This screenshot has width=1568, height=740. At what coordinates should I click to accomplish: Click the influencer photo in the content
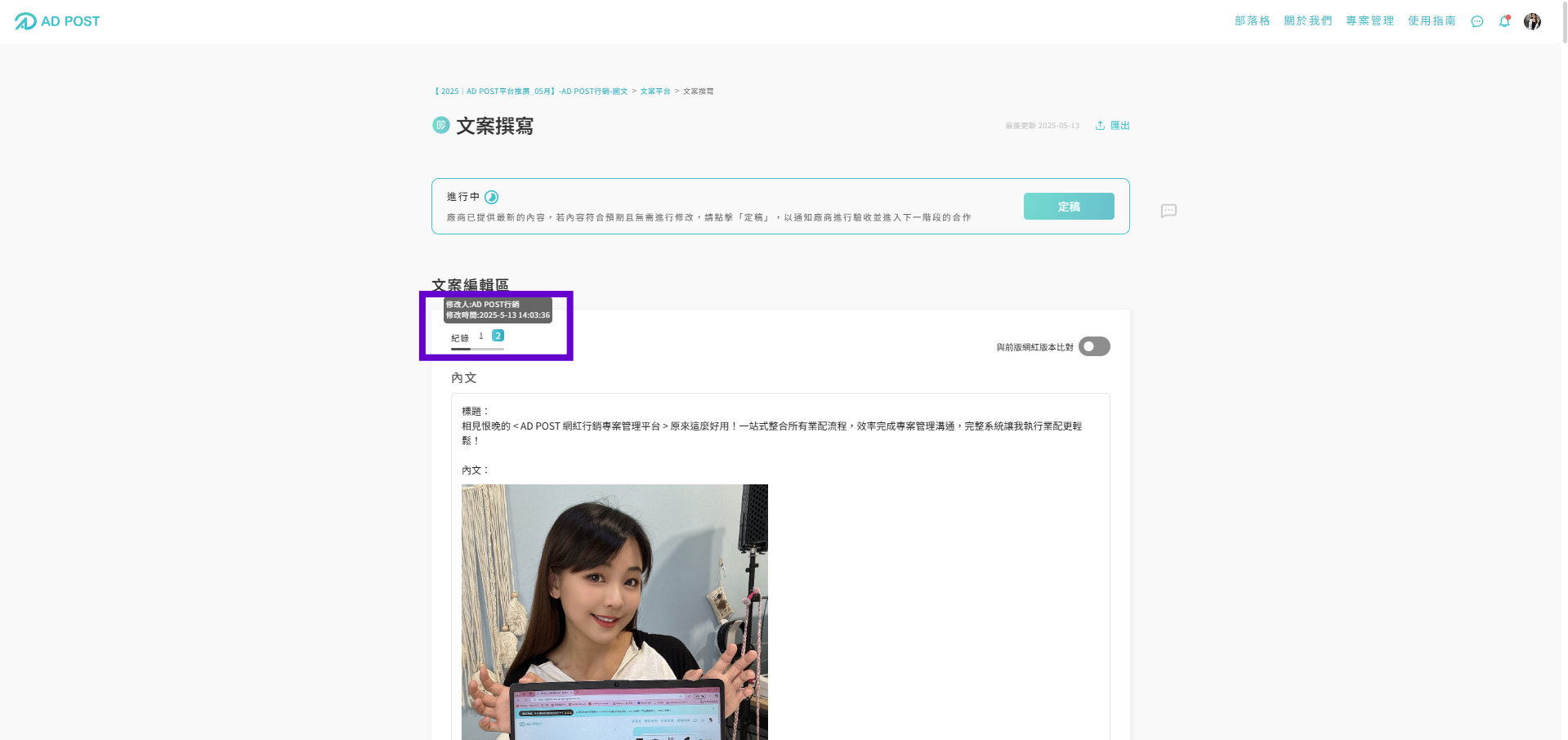[x=614, y=613]
